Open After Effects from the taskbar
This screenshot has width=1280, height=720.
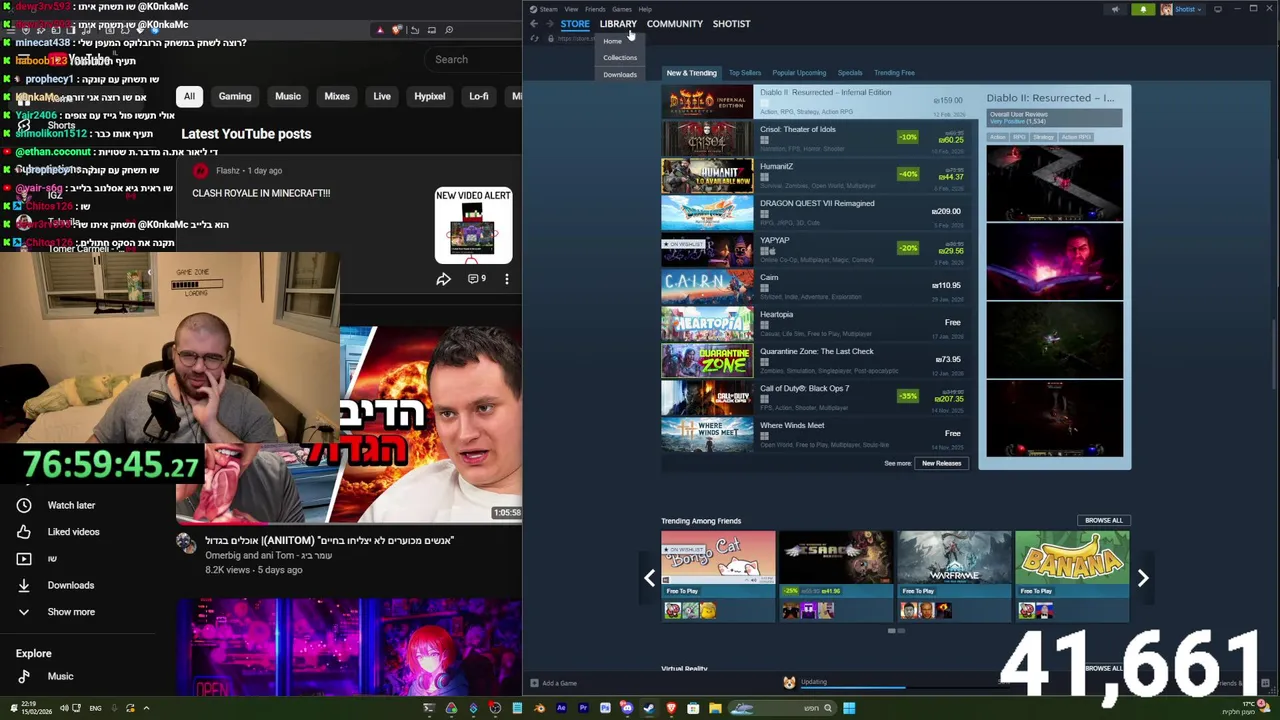pyautogui.click(x=561, y=708)
